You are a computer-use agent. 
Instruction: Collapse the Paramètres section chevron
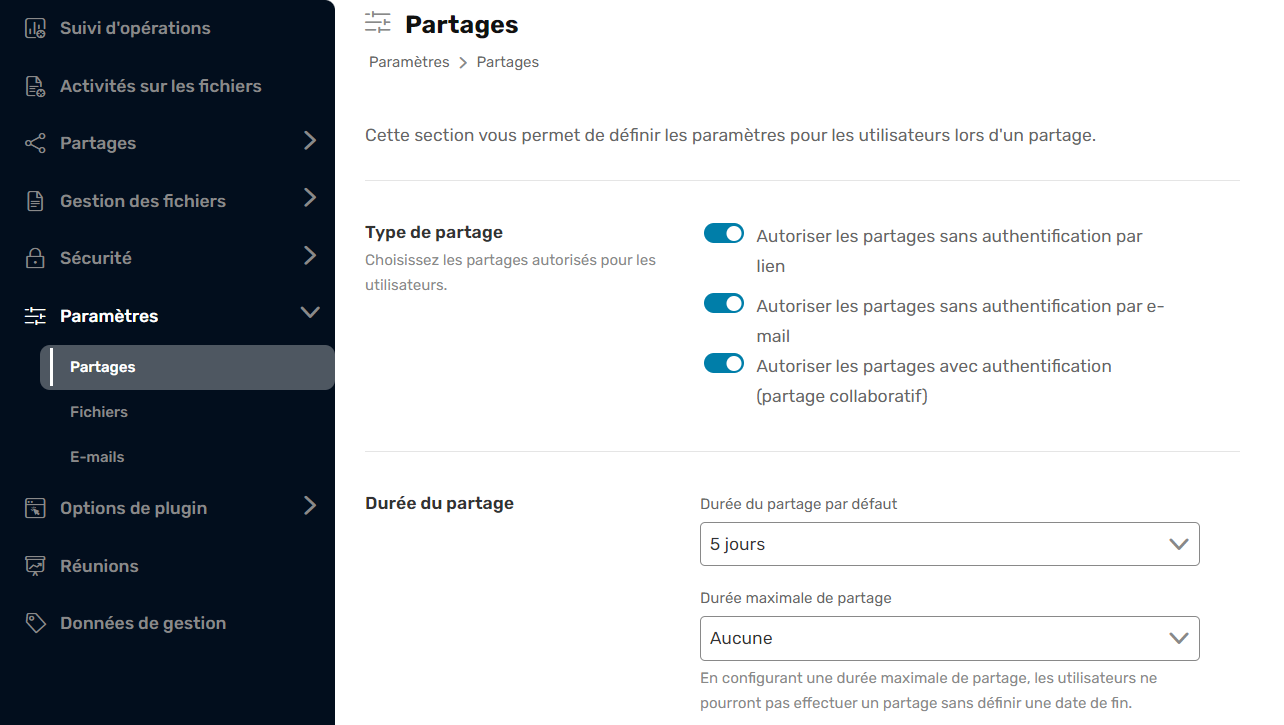310,313
